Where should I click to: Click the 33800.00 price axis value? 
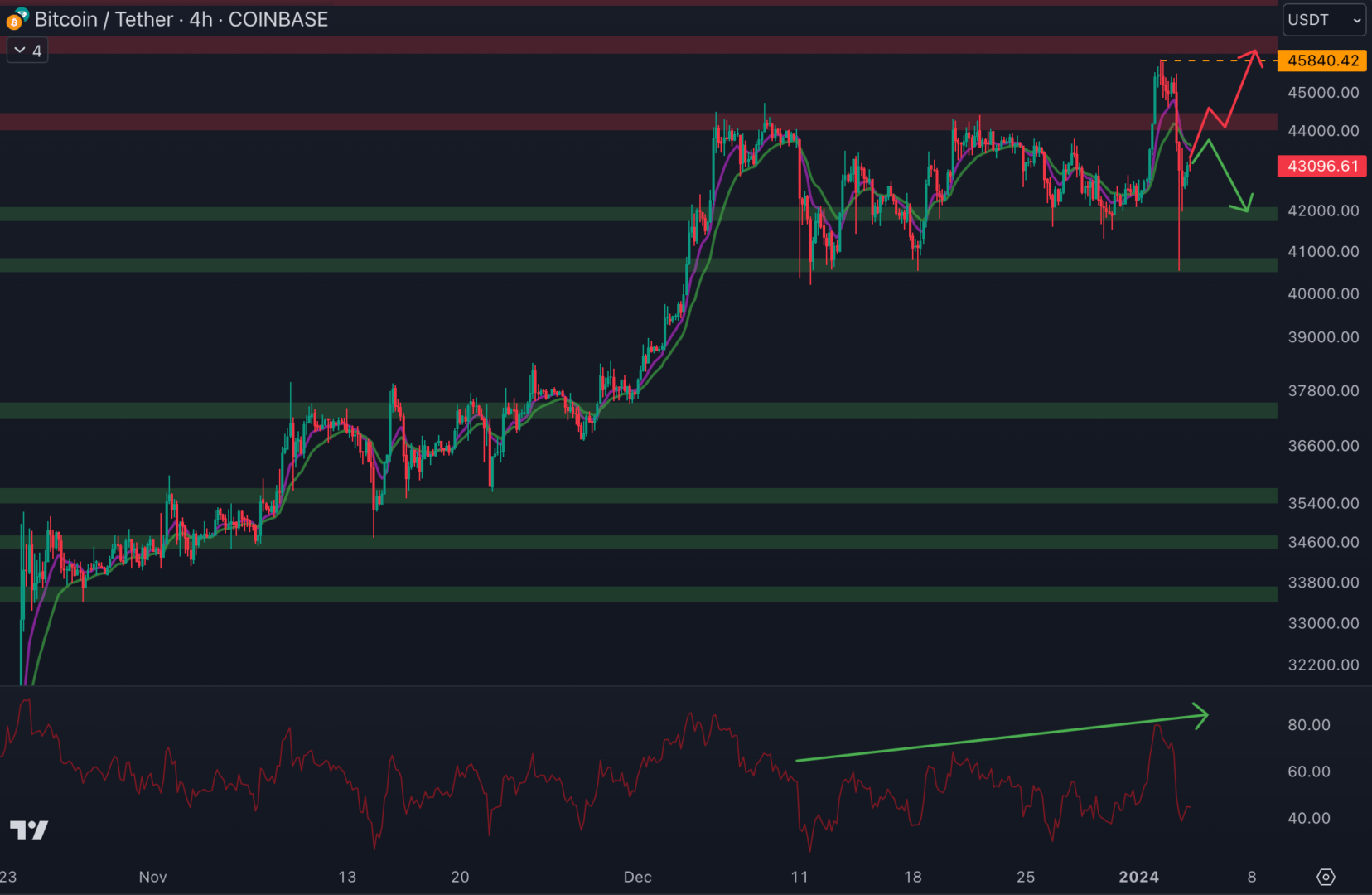(1323, 583)
